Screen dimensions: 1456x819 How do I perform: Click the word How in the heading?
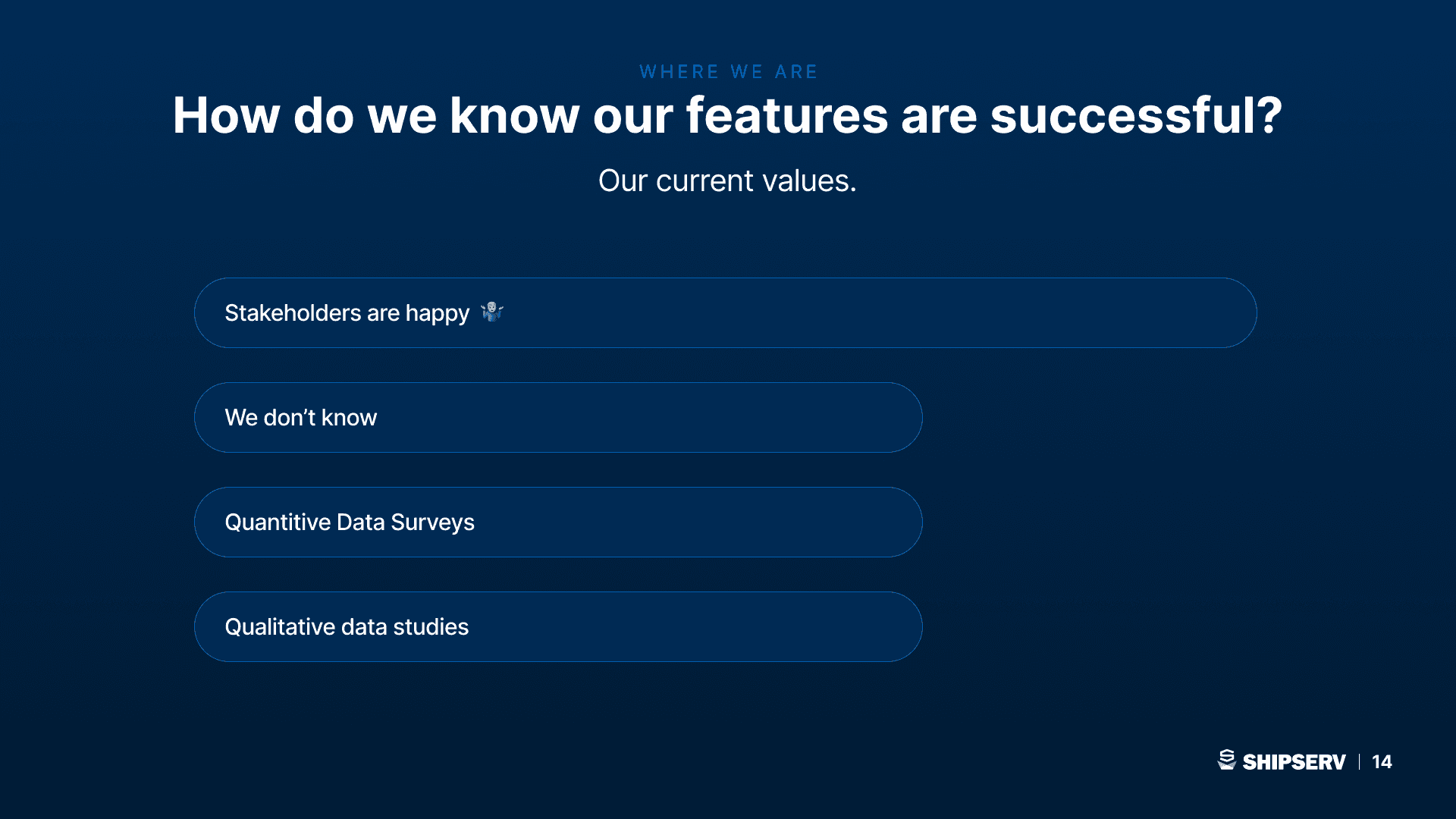[227, 115]
